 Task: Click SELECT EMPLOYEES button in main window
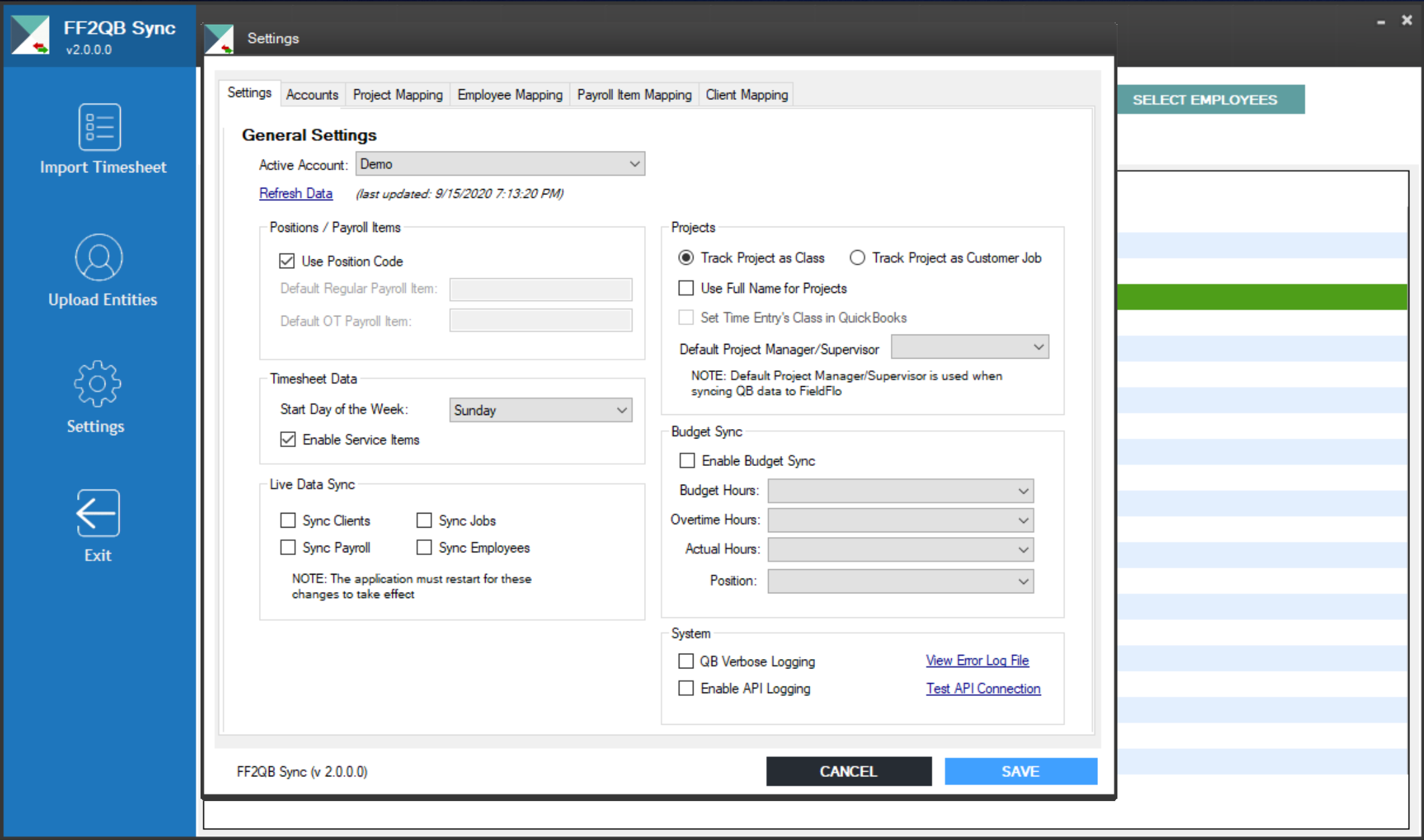(x=1211, y=99)
